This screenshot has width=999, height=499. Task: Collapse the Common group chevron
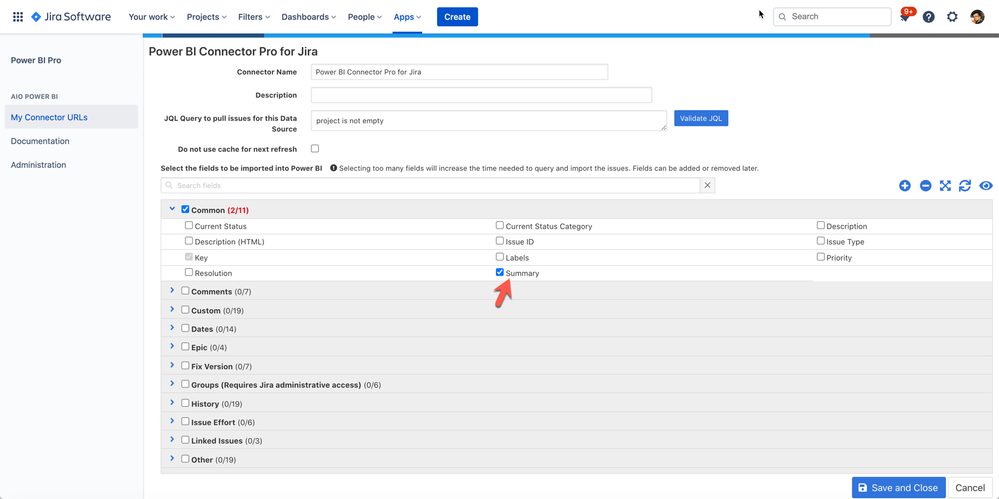tap(172, 208)
